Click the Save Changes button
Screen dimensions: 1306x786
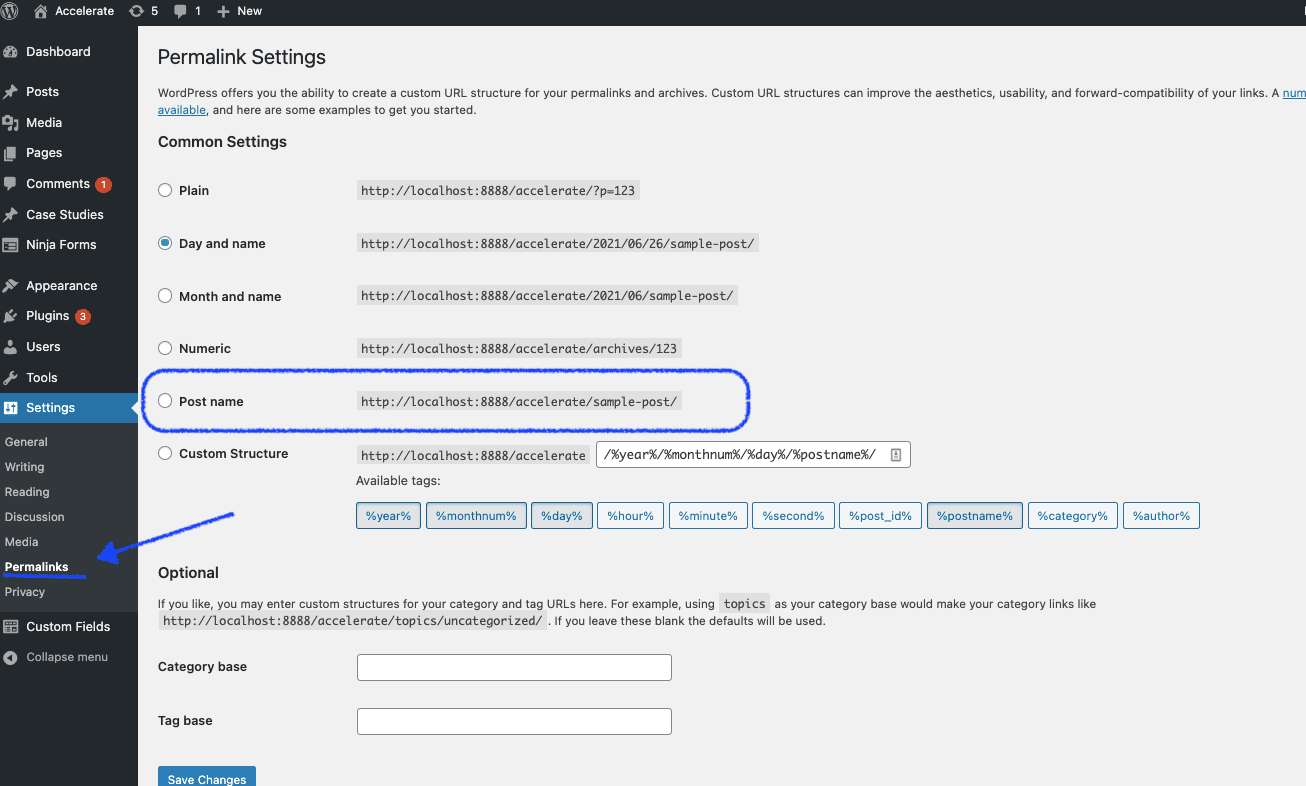coord(207,777)
